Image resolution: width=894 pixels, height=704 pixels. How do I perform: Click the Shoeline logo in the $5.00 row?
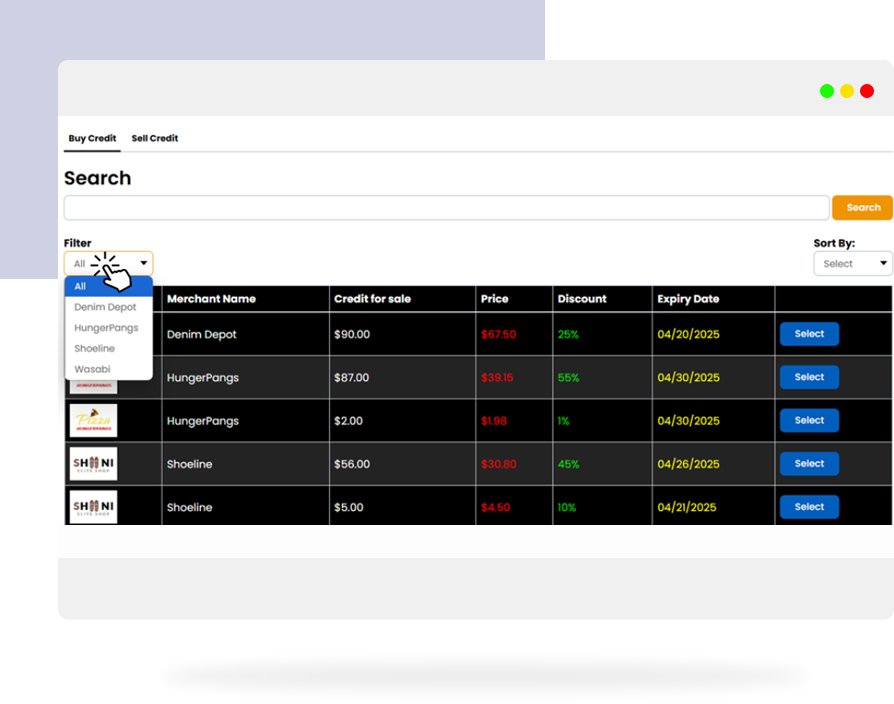93,507
